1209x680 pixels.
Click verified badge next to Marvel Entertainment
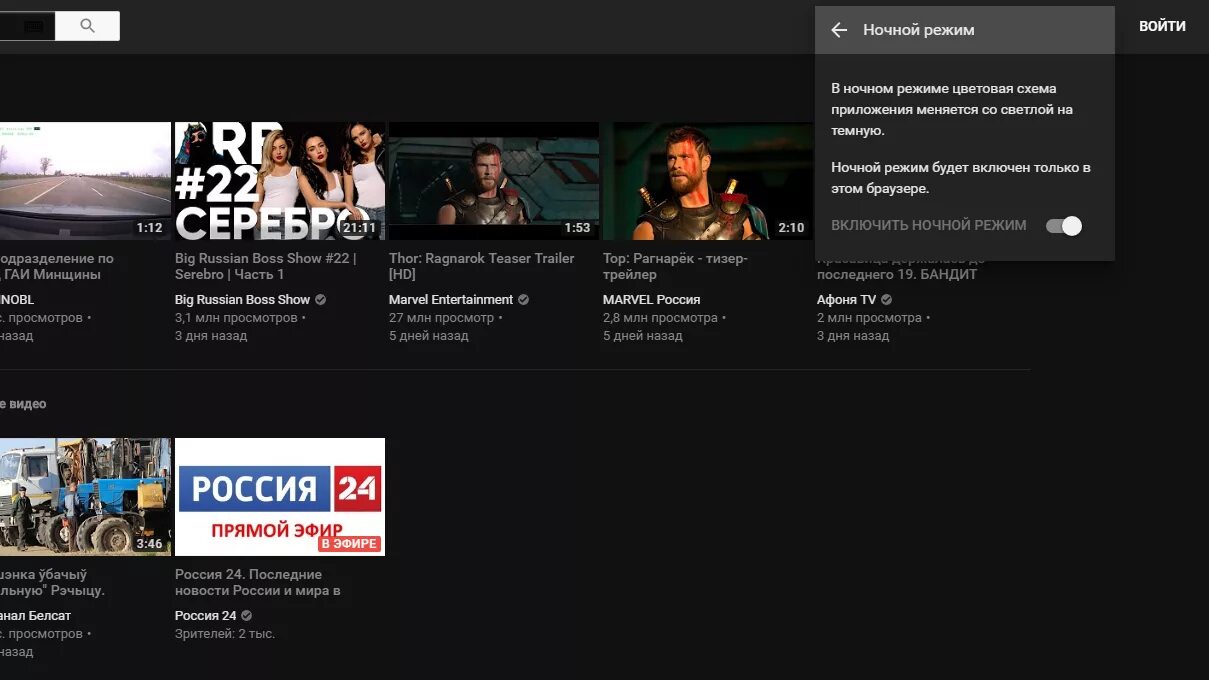click(523, 300)
